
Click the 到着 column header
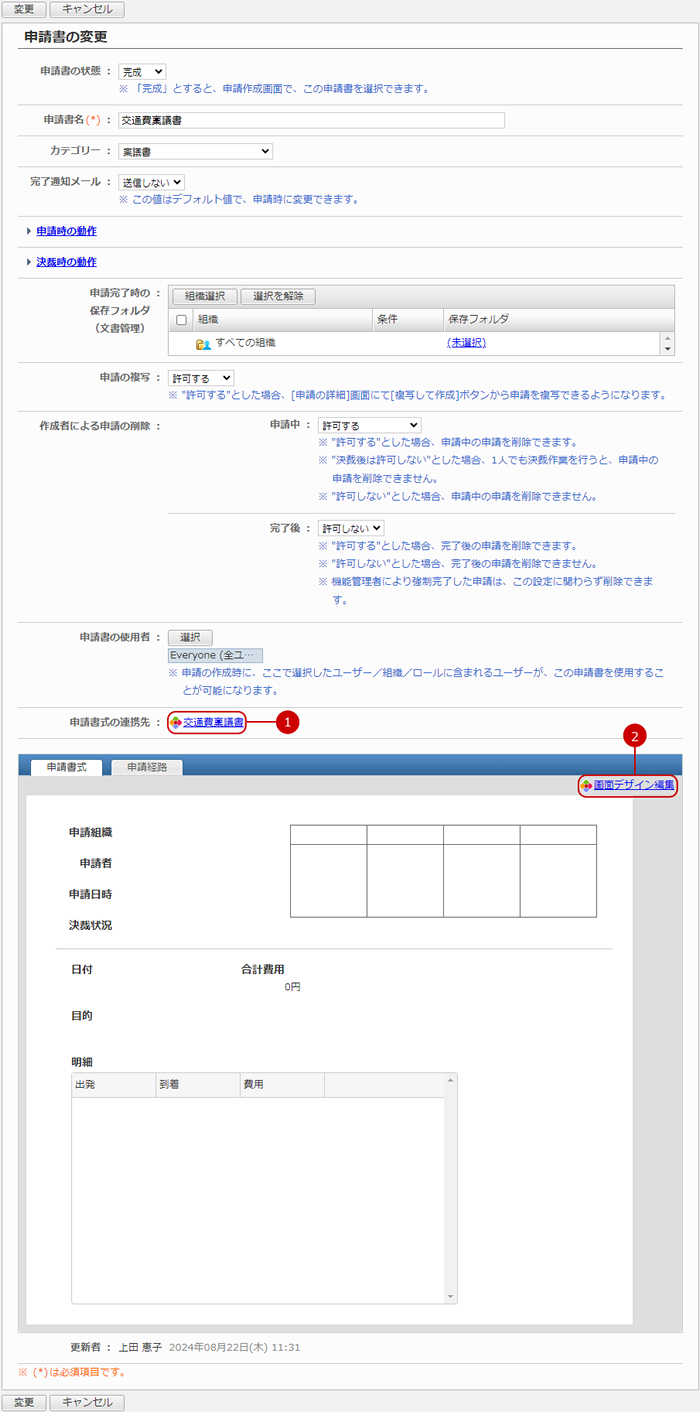pyautogui.click(x=196, y=1085)
